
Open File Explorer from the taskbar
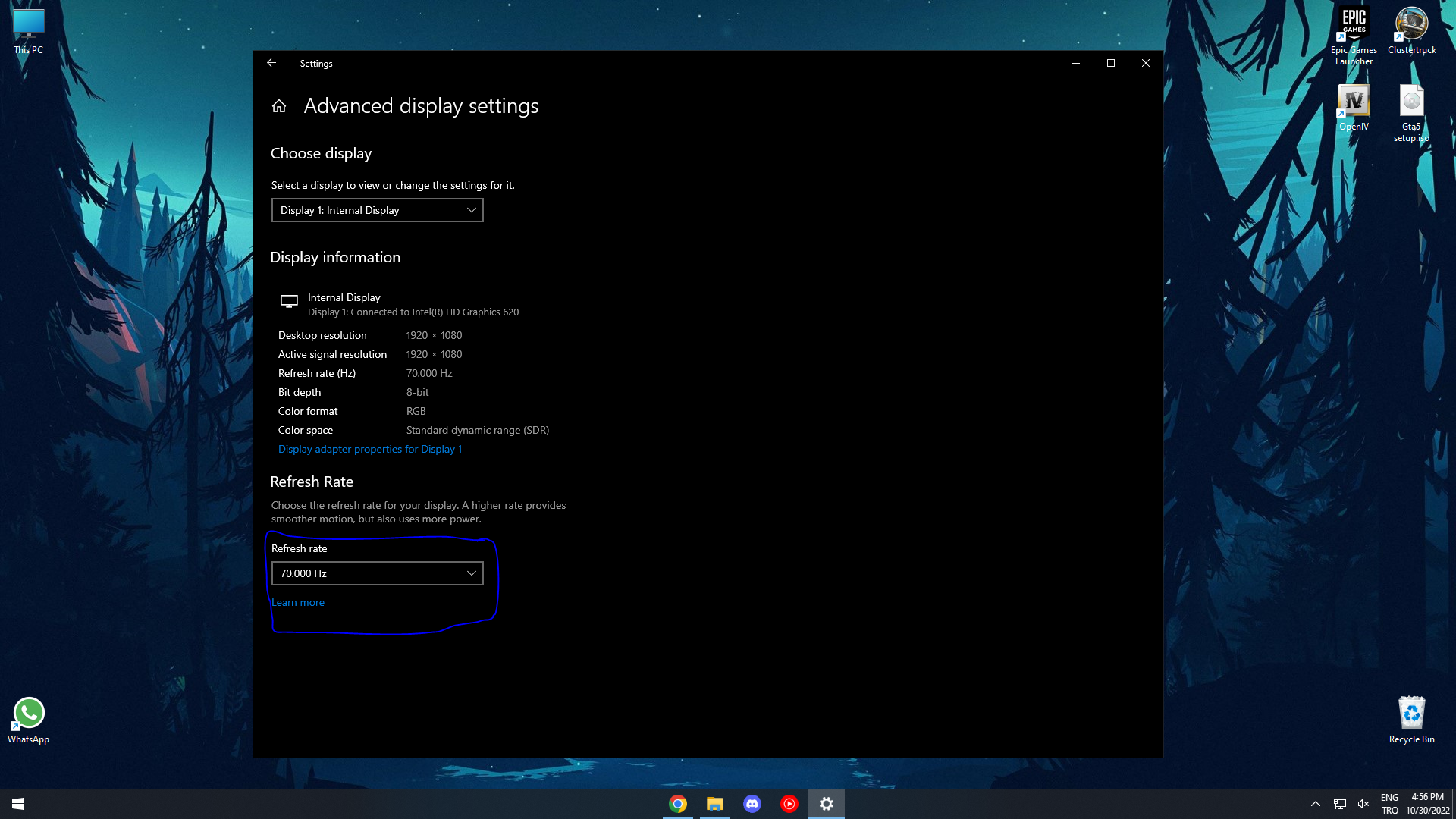point(714,804)
